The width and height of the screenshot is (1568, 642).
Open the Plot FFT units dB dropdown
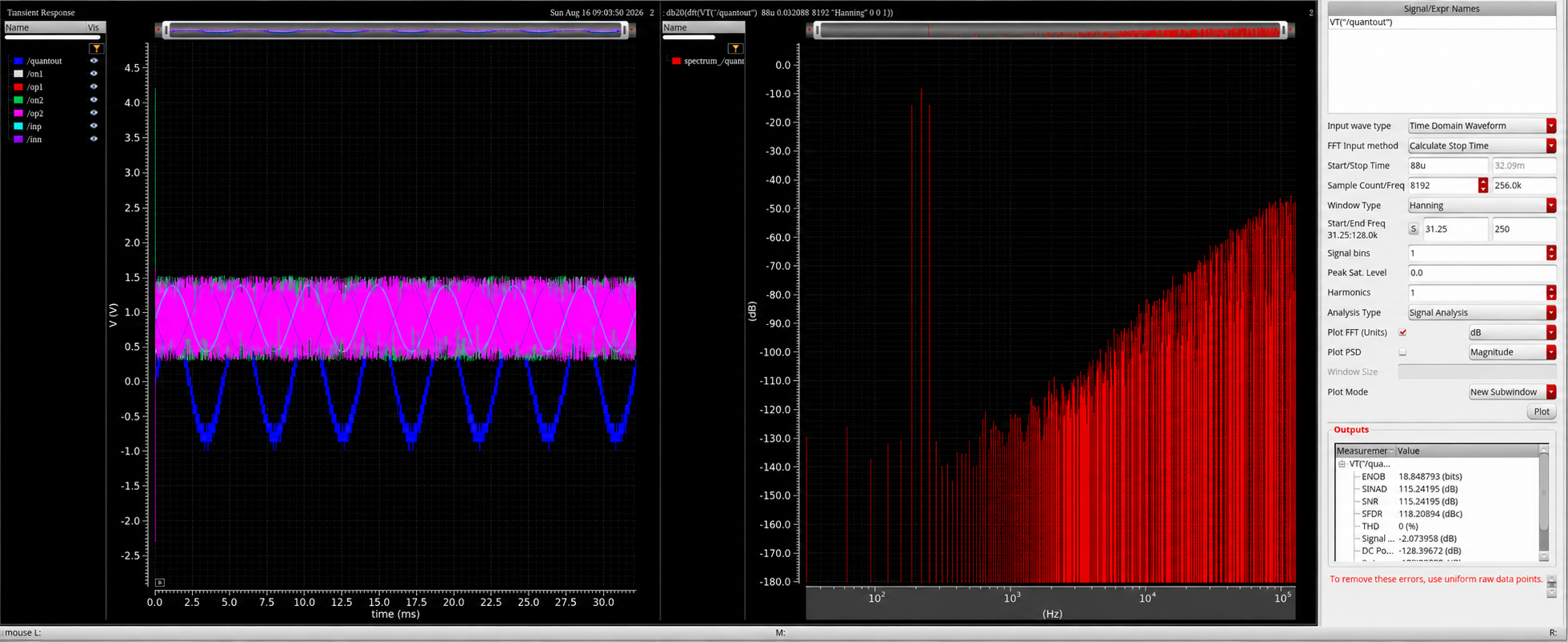click(1512, 332)
